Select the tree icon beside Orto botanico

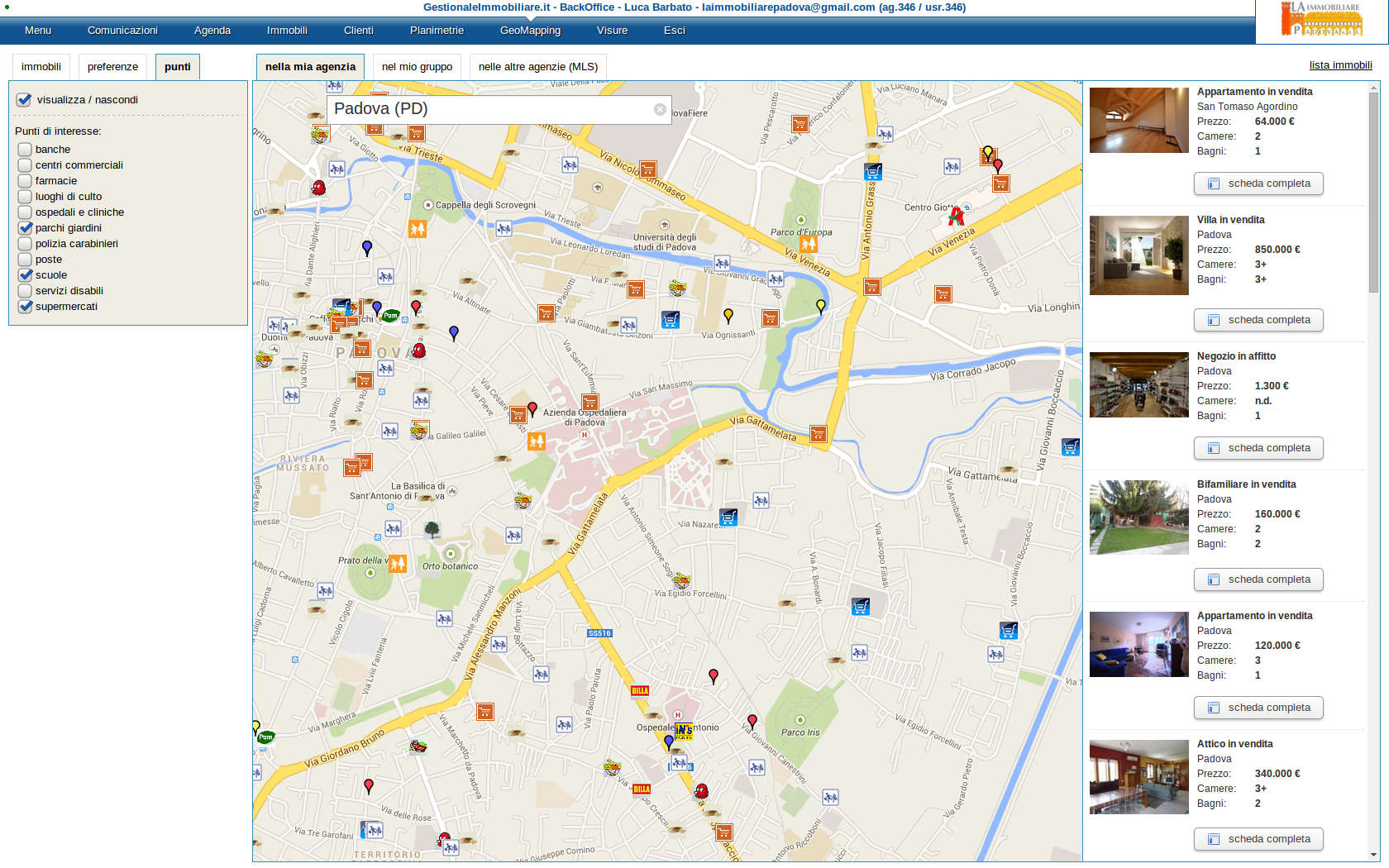(432, 530)
